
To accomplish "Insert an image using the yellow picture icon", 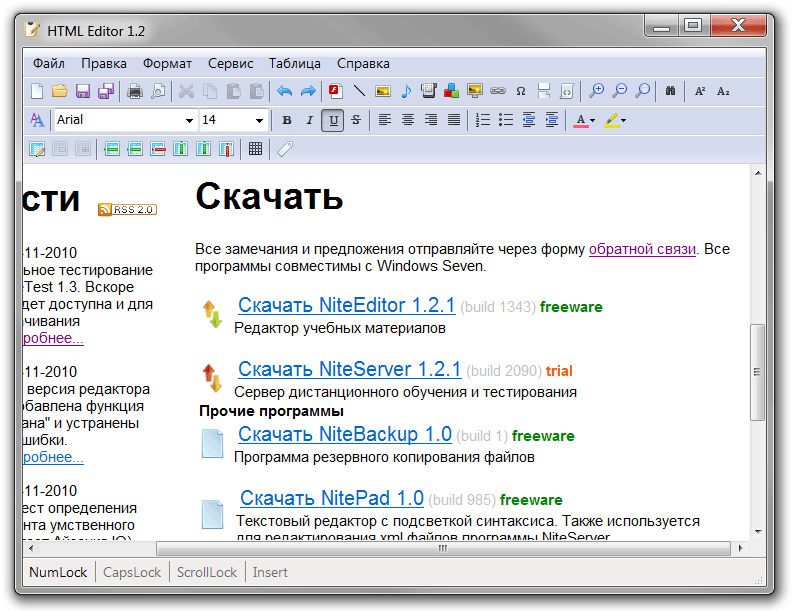I will [x=383, y=91].
